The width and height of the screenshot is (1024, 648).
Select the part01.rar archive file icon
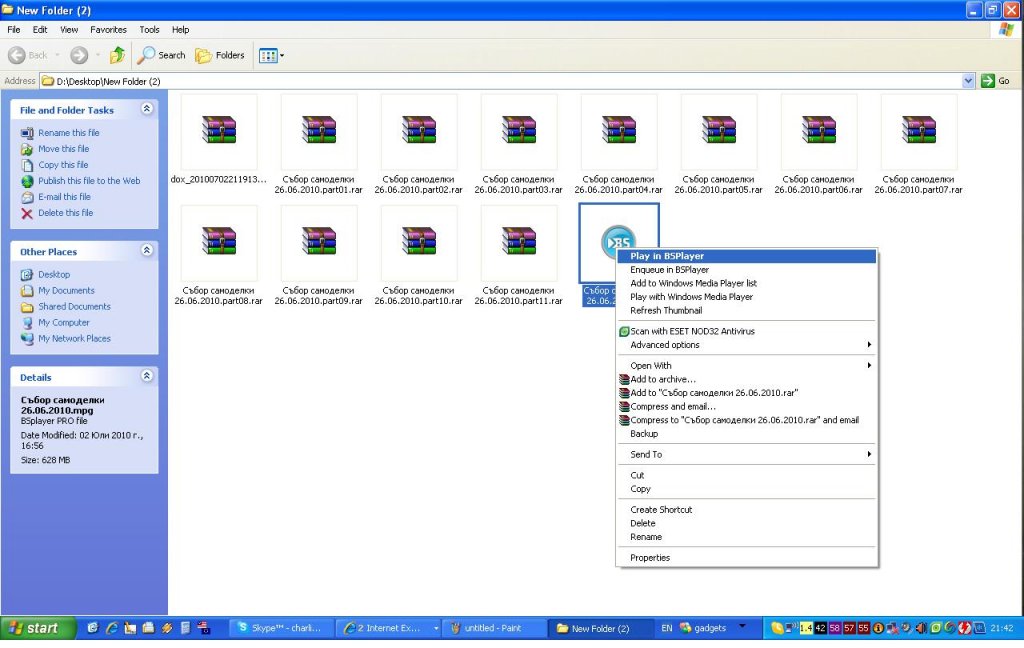[x=319, y=132]
